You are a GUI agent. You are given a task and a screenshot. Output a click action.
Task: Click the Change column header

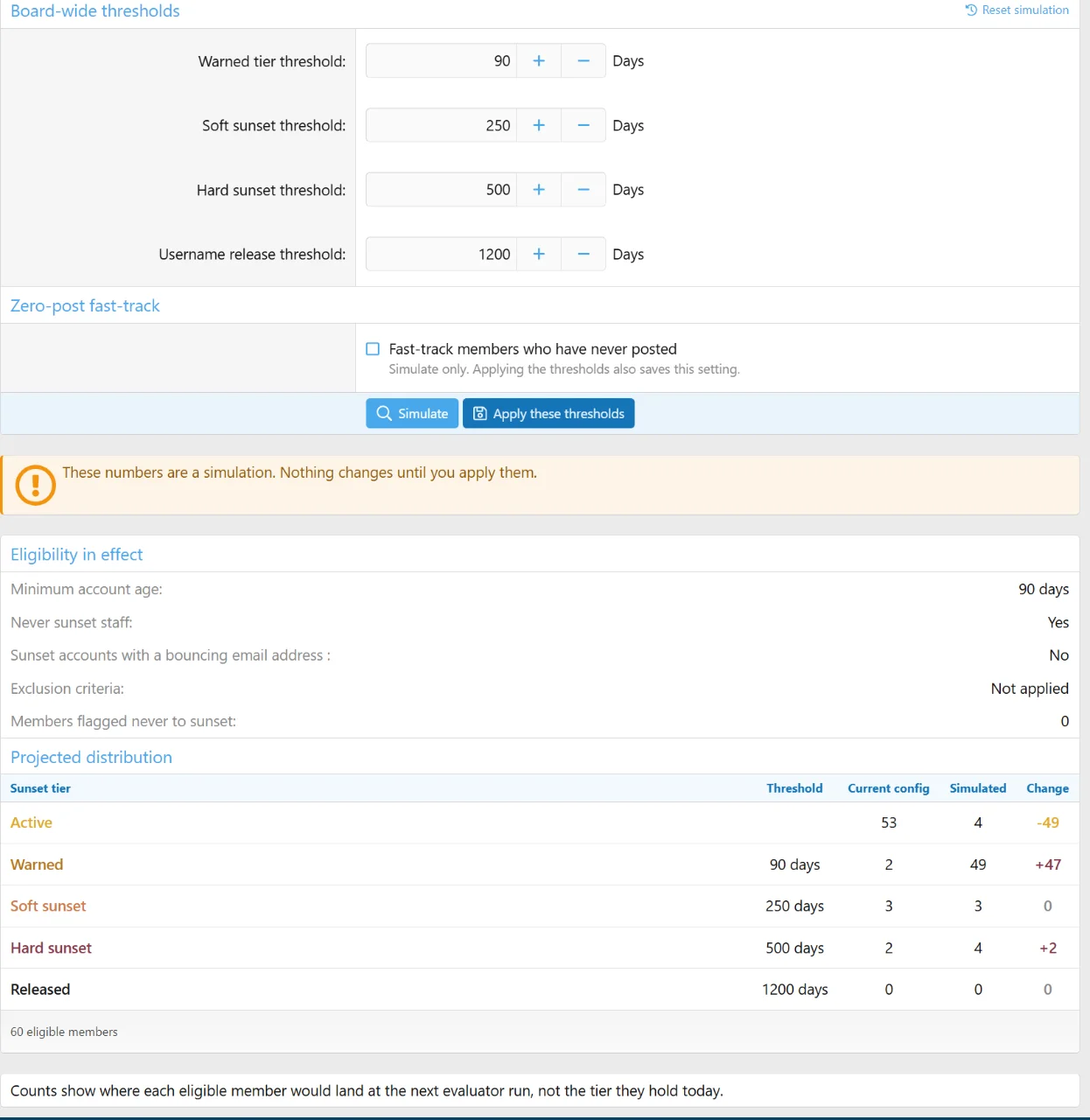point(1047,788)
